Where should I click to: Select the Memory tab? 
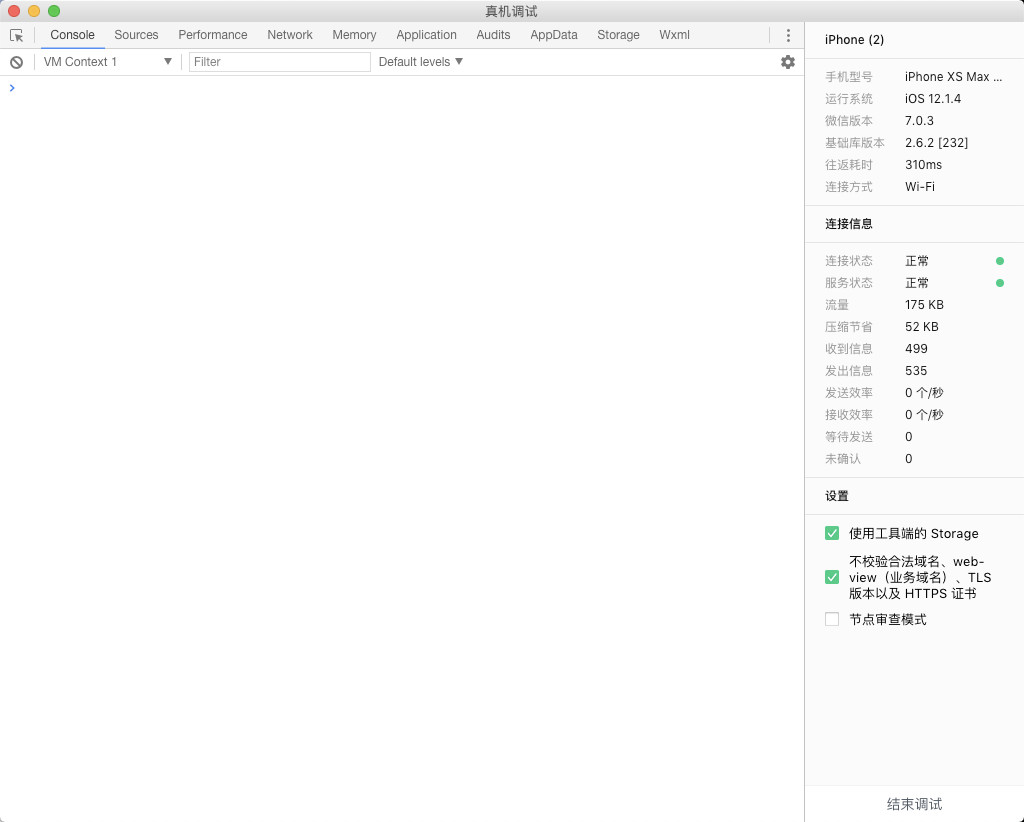click(x=354, y=35)
